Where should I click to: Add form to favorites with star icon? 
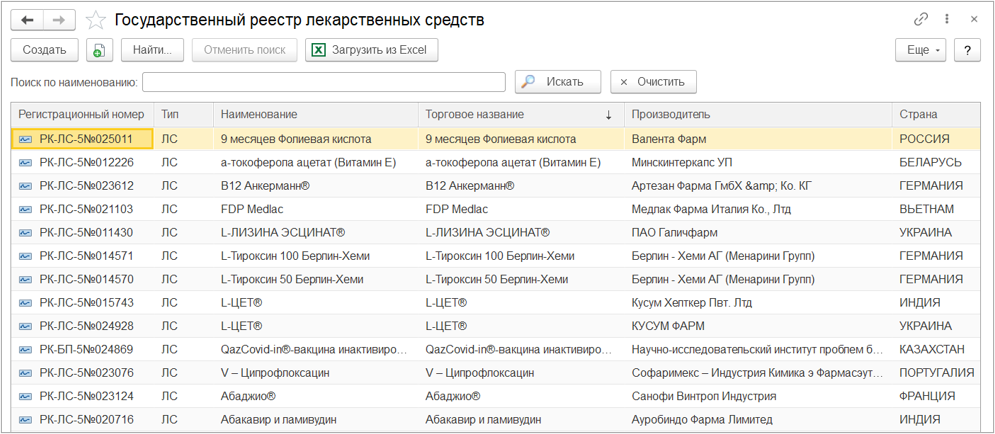point(95,20)
